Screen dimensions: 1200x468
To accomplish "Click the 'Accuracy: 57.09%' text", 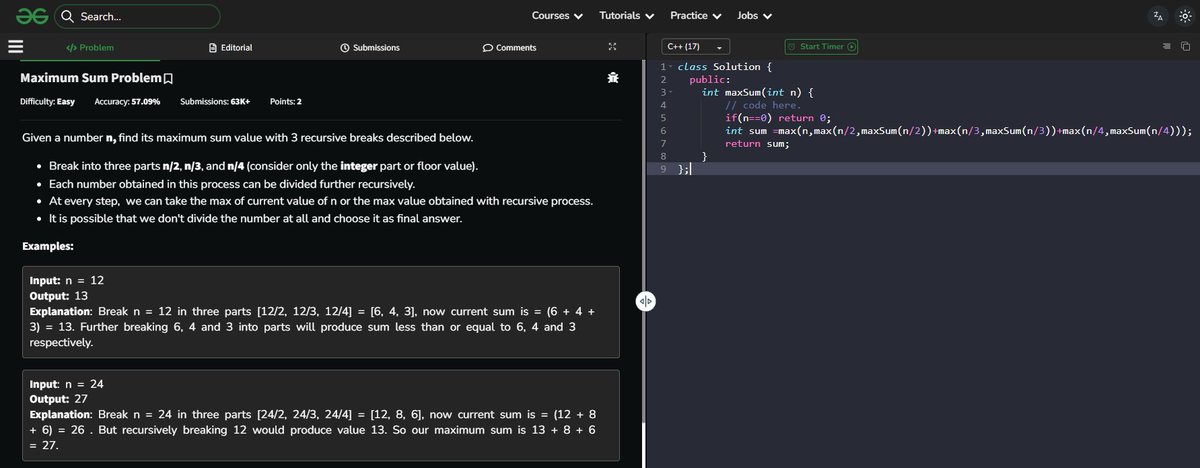I will pos(127,102).
